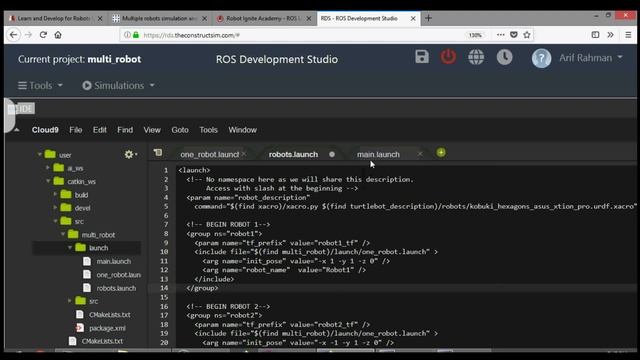Open the Firefox hamburger menu

click(x=628, y=35)
